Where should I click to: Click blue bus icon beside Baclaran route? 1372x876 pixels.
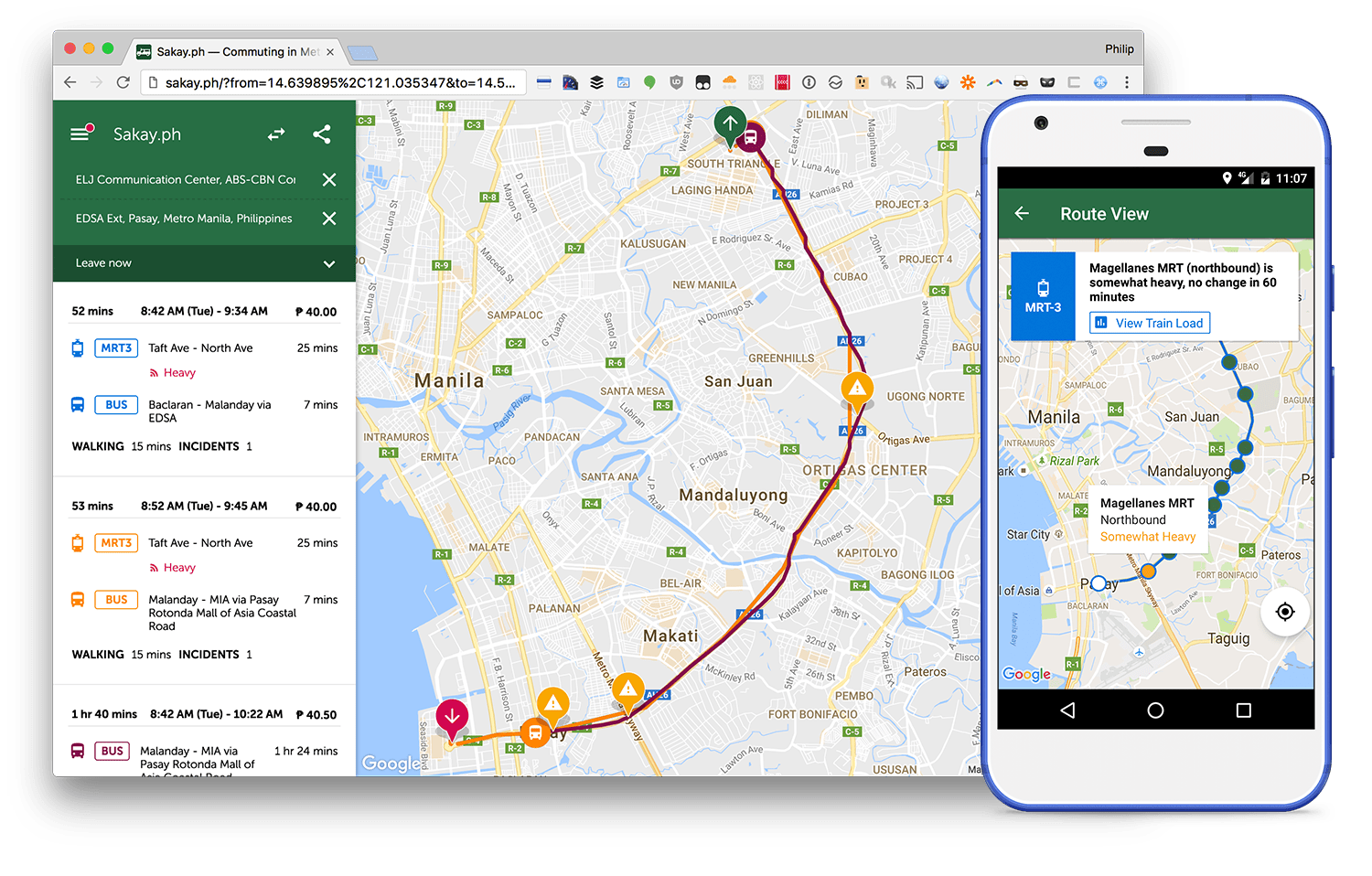tap(78, 405)
